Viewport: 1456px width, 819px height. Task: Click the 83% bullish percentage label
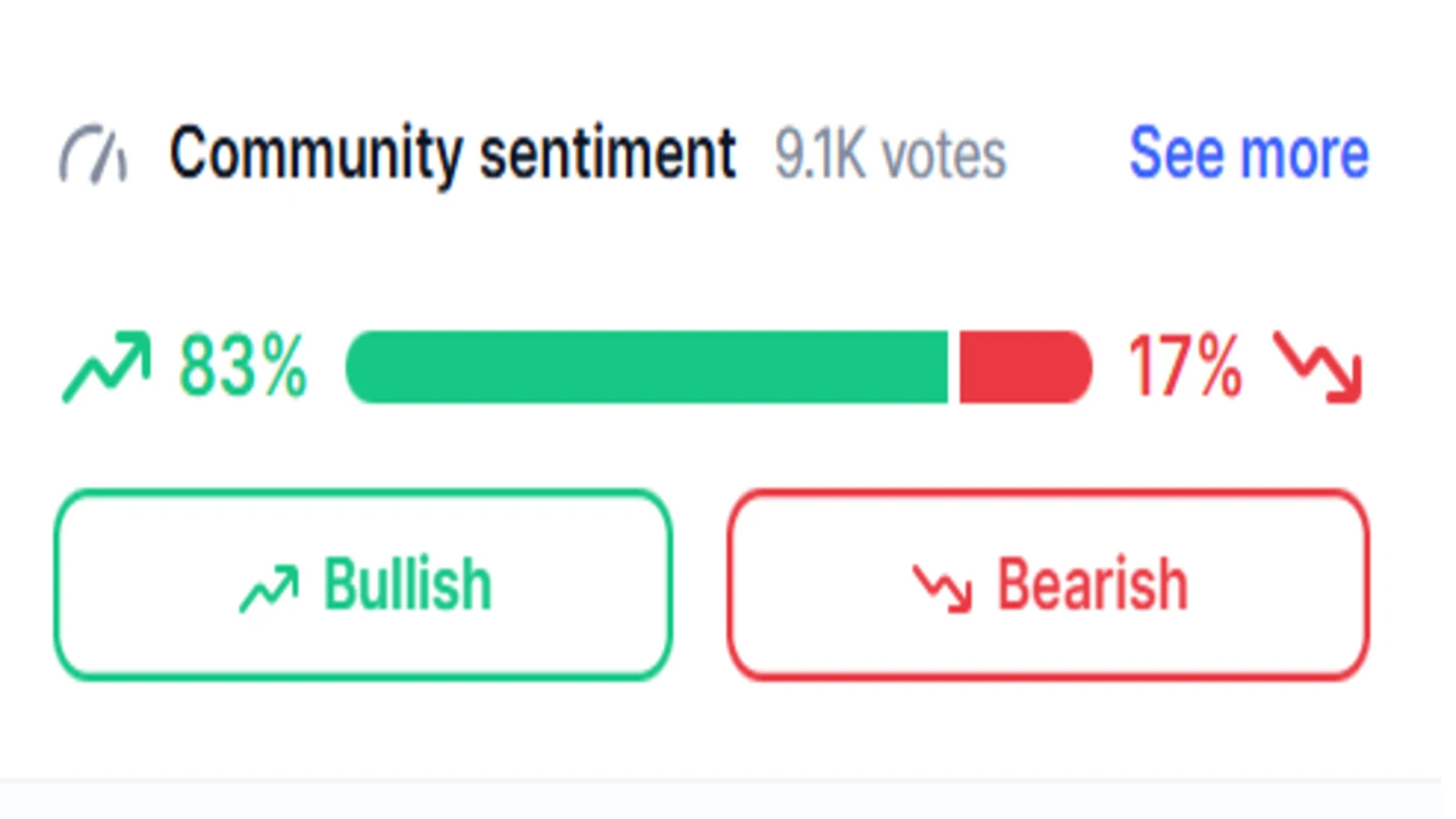click(243, 367)
